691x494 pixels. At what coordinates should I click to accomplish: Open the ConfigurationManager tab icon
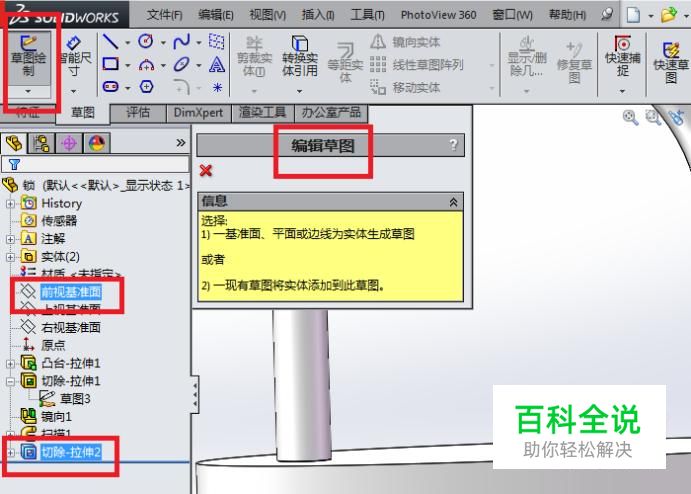[69, 143]
